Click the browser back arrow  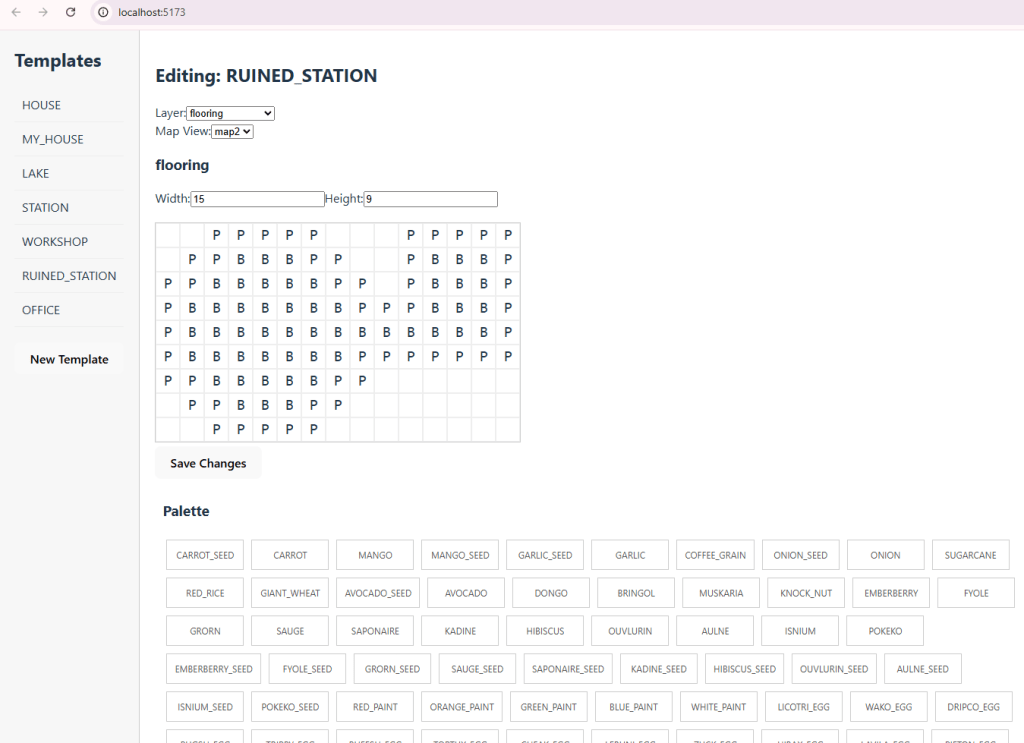[x=16, y=12]
